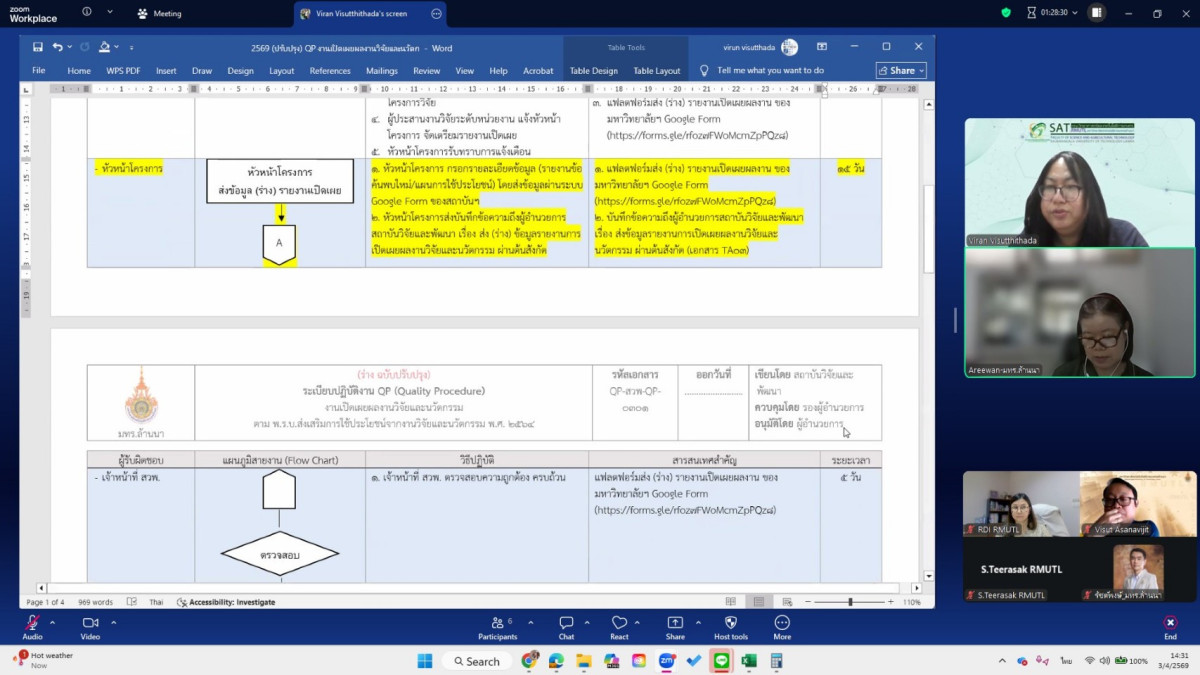
Task: Click the Save icon in Word
Action: (37, 47)
